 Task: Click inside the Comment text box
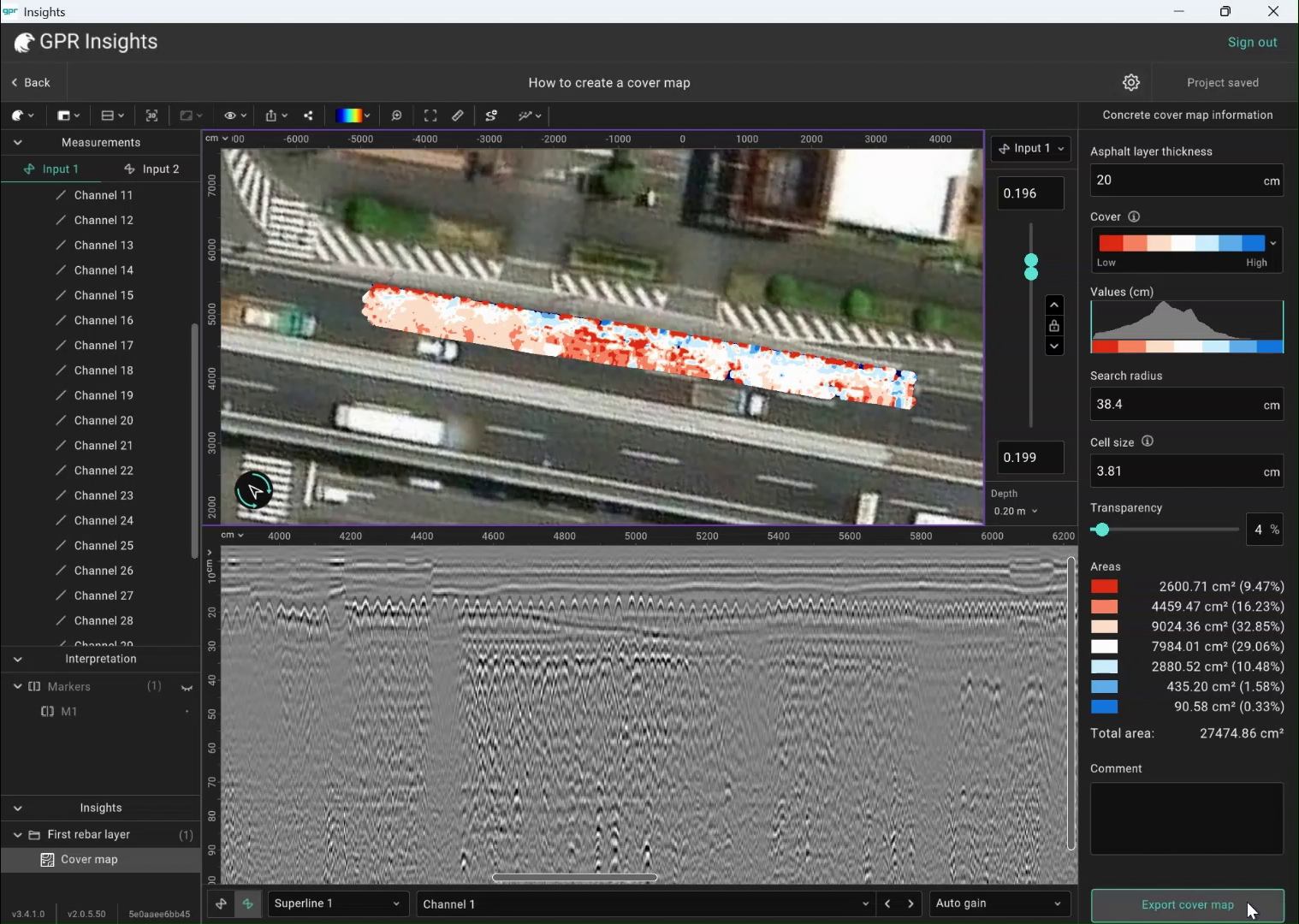click(x=1186, y=818)
